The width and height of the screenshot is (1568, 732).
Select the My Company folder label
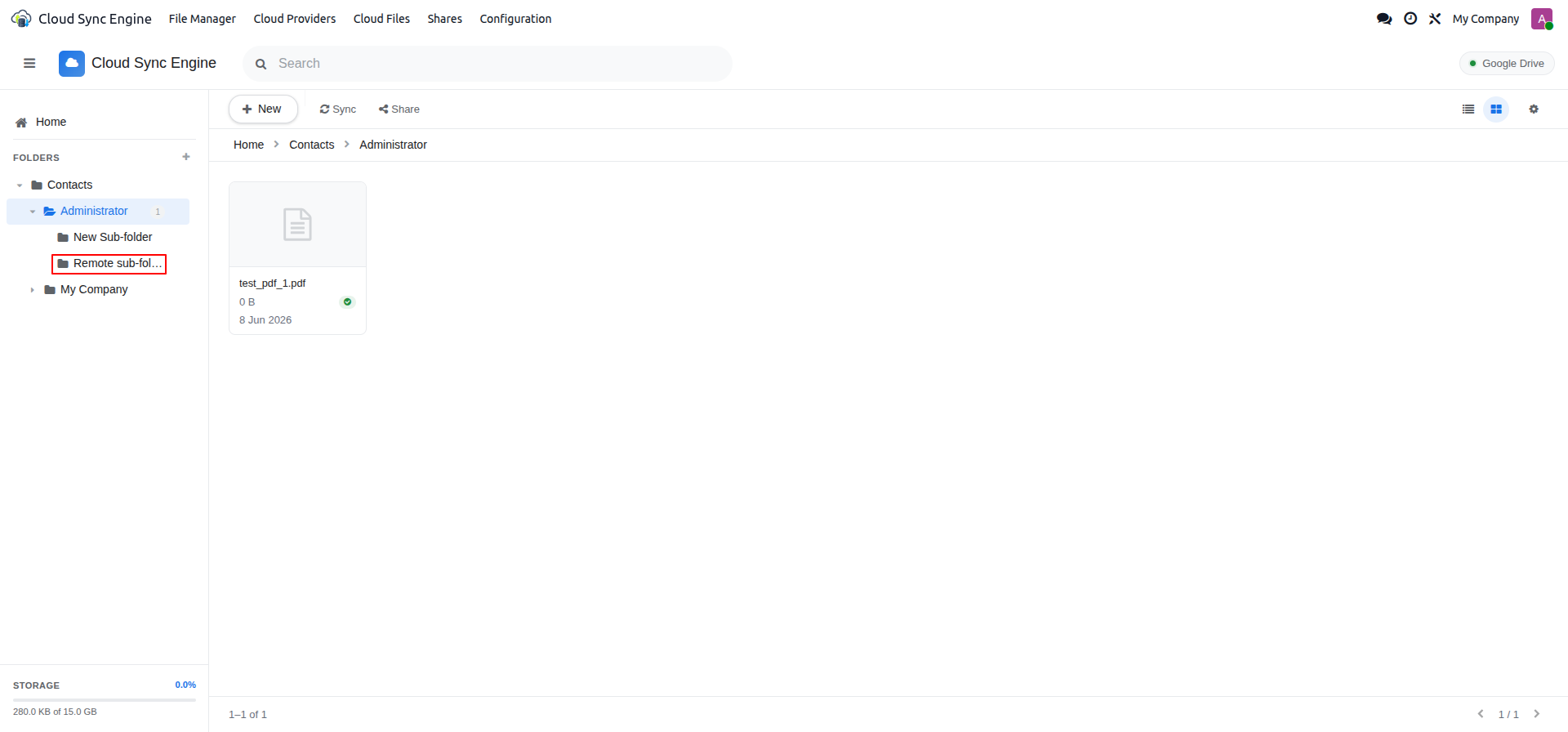tap(94, 290)
